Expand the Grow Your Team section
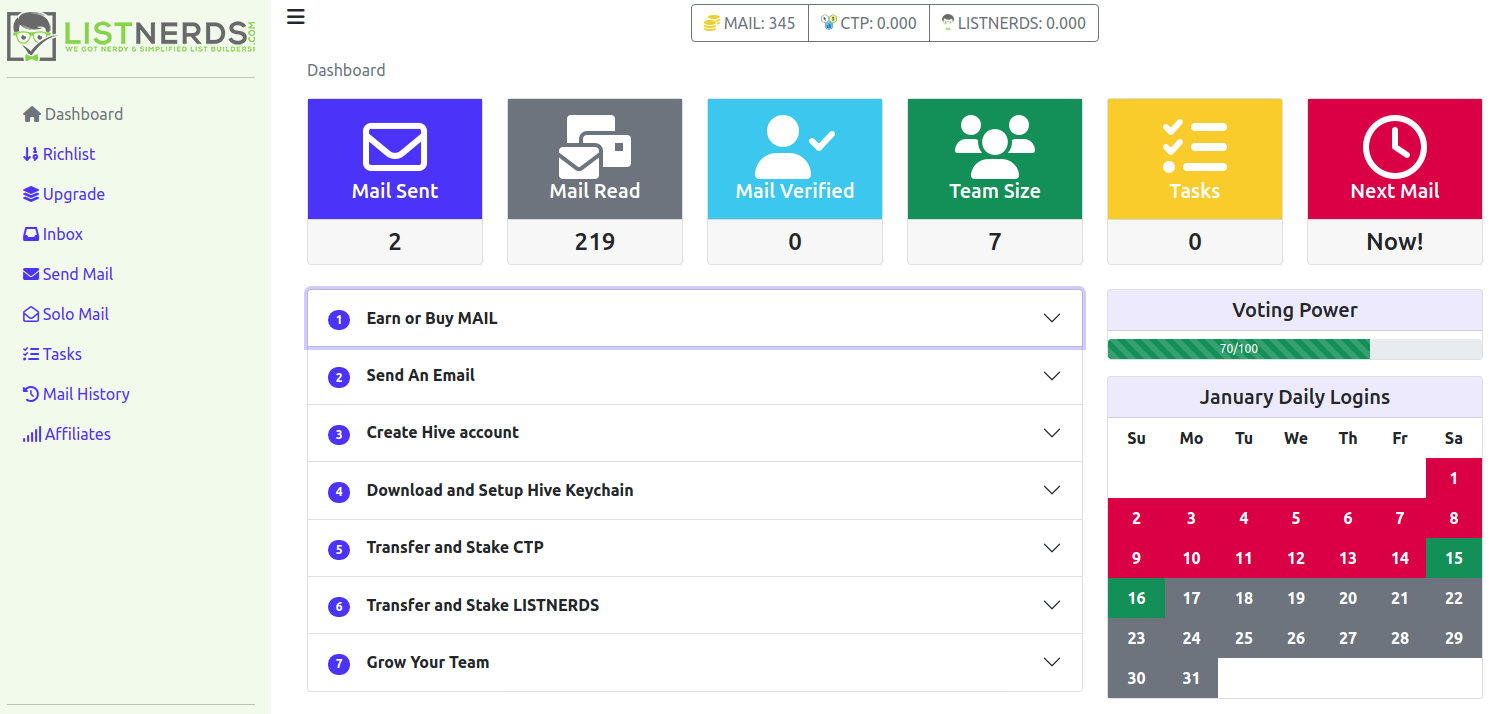 click(695, 662)
